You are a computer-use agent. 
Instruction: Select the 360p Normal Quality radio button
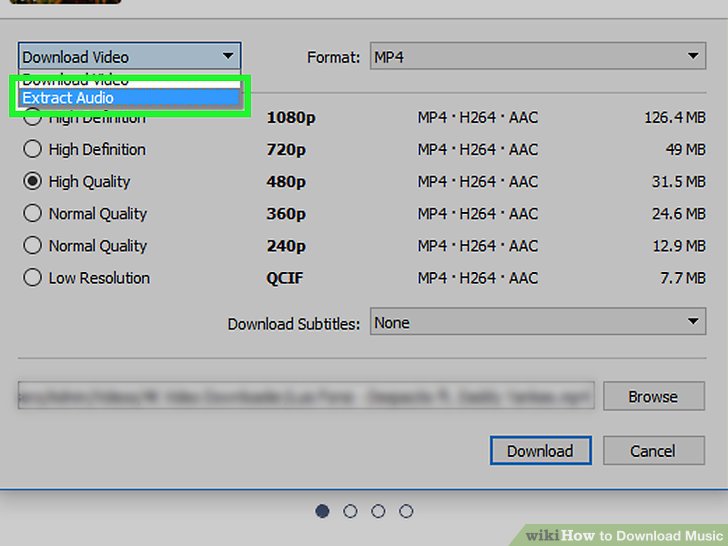pyautogui.click(x=32, y=213)
